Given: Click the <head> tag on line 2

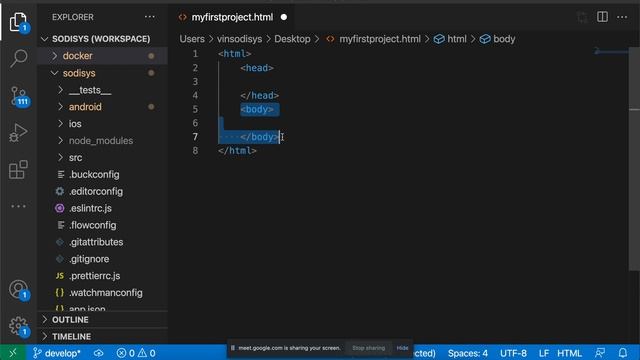Looking at the screenshot, I should 257,68.
